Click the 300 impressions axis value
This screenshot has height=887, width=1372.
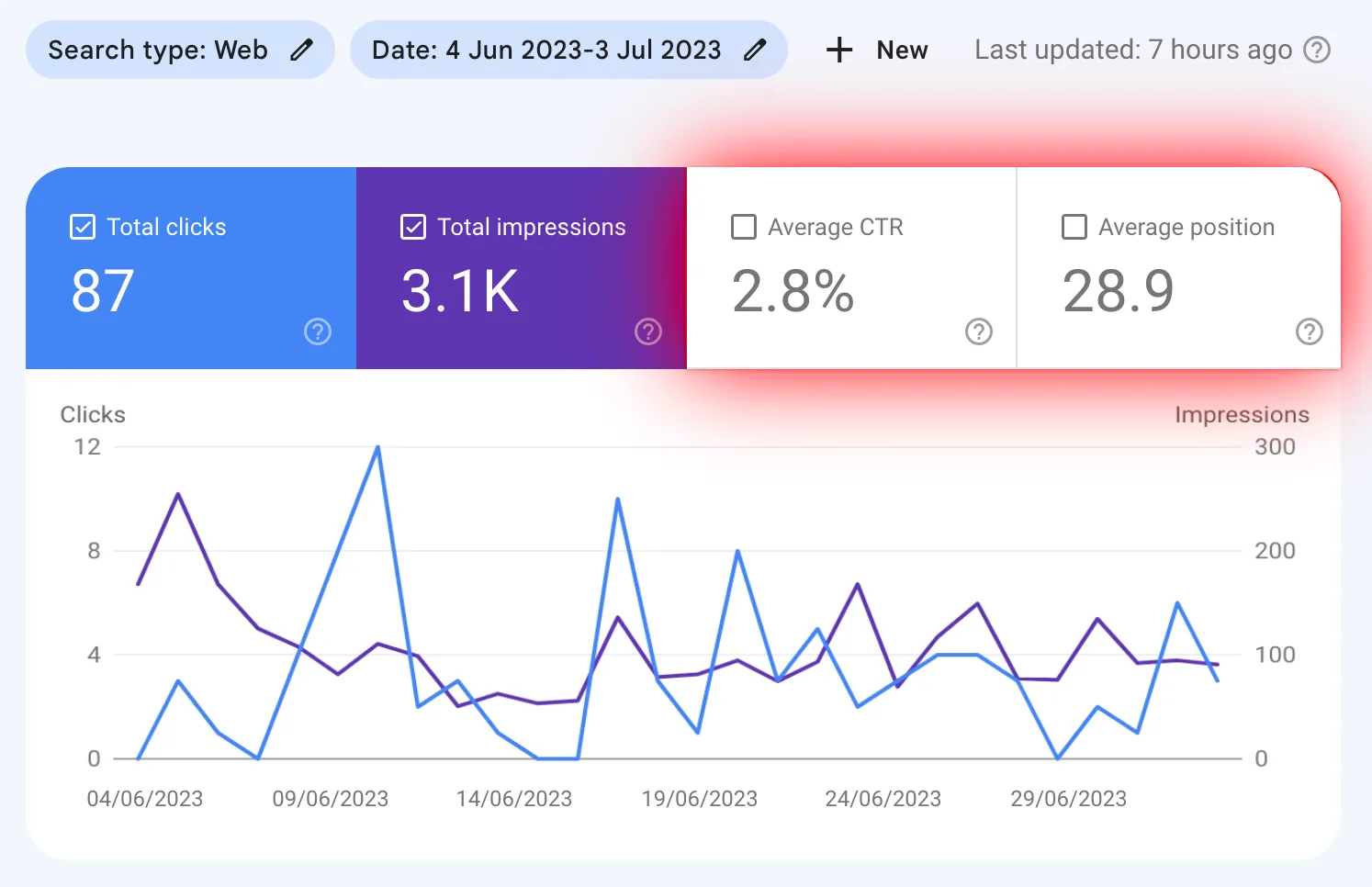(x=1275, y=447)
